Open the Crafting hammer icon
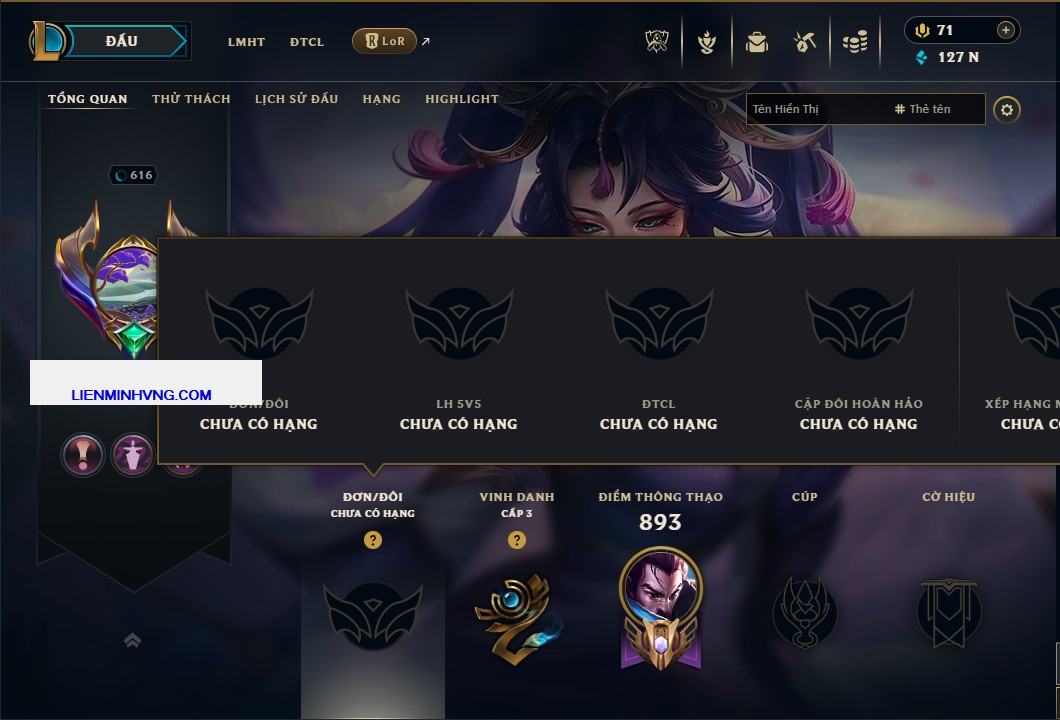 click(x=804, y=42)
